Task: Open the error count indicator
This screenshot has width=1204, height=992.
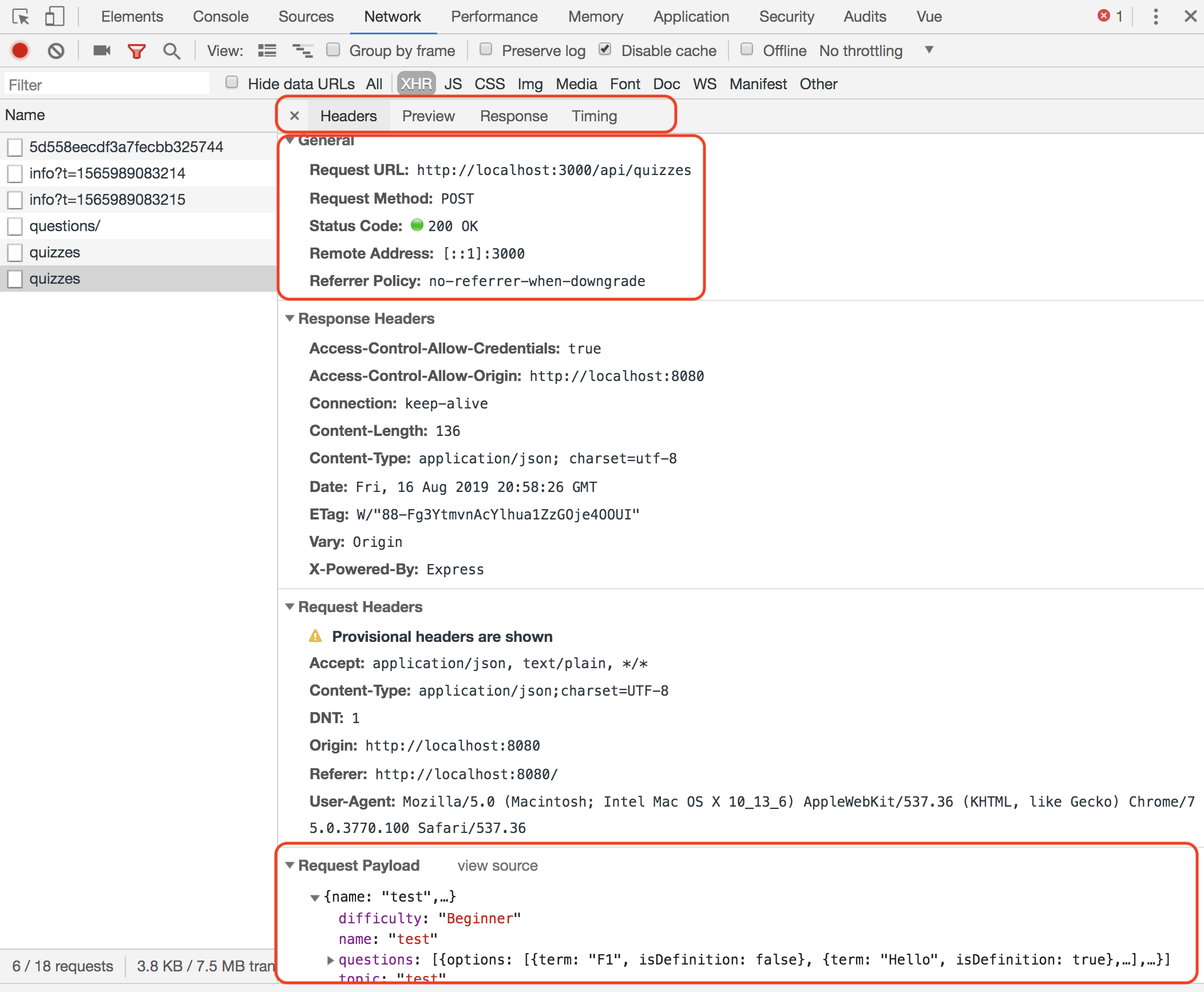Action: click(1110, 16)
